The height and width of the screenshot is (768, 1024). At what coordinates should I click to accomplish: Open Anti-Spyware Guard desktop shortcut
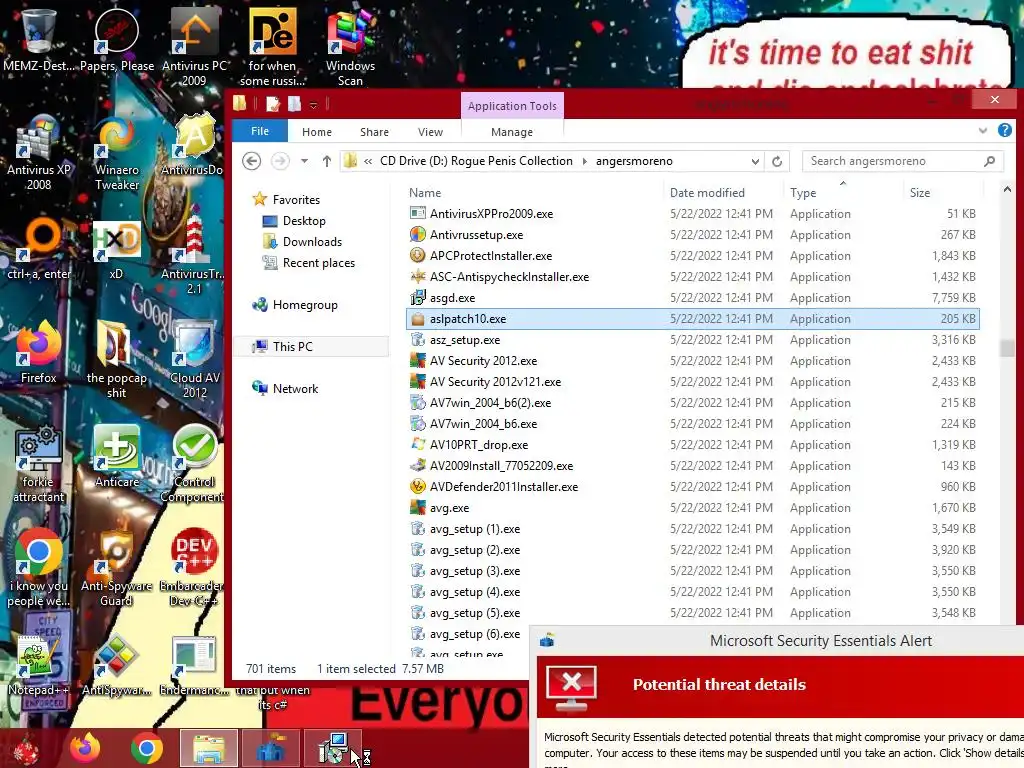[x=116, y=567]
